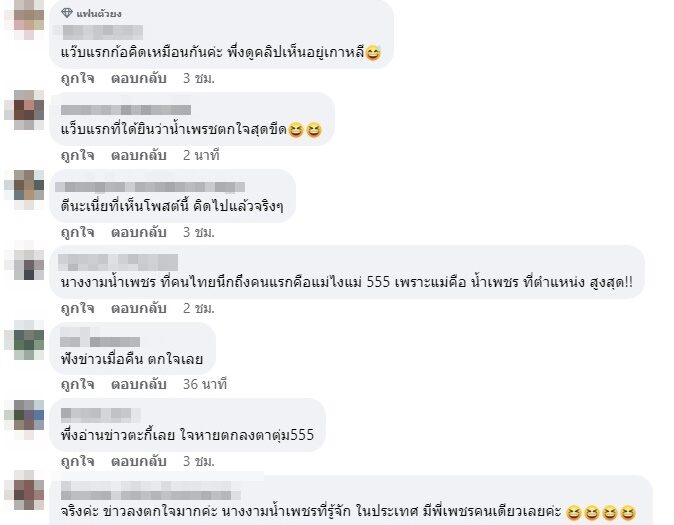Open the first commenter's profile picture
This screenshot has height=525, width=674.
[x=25, y=20]
